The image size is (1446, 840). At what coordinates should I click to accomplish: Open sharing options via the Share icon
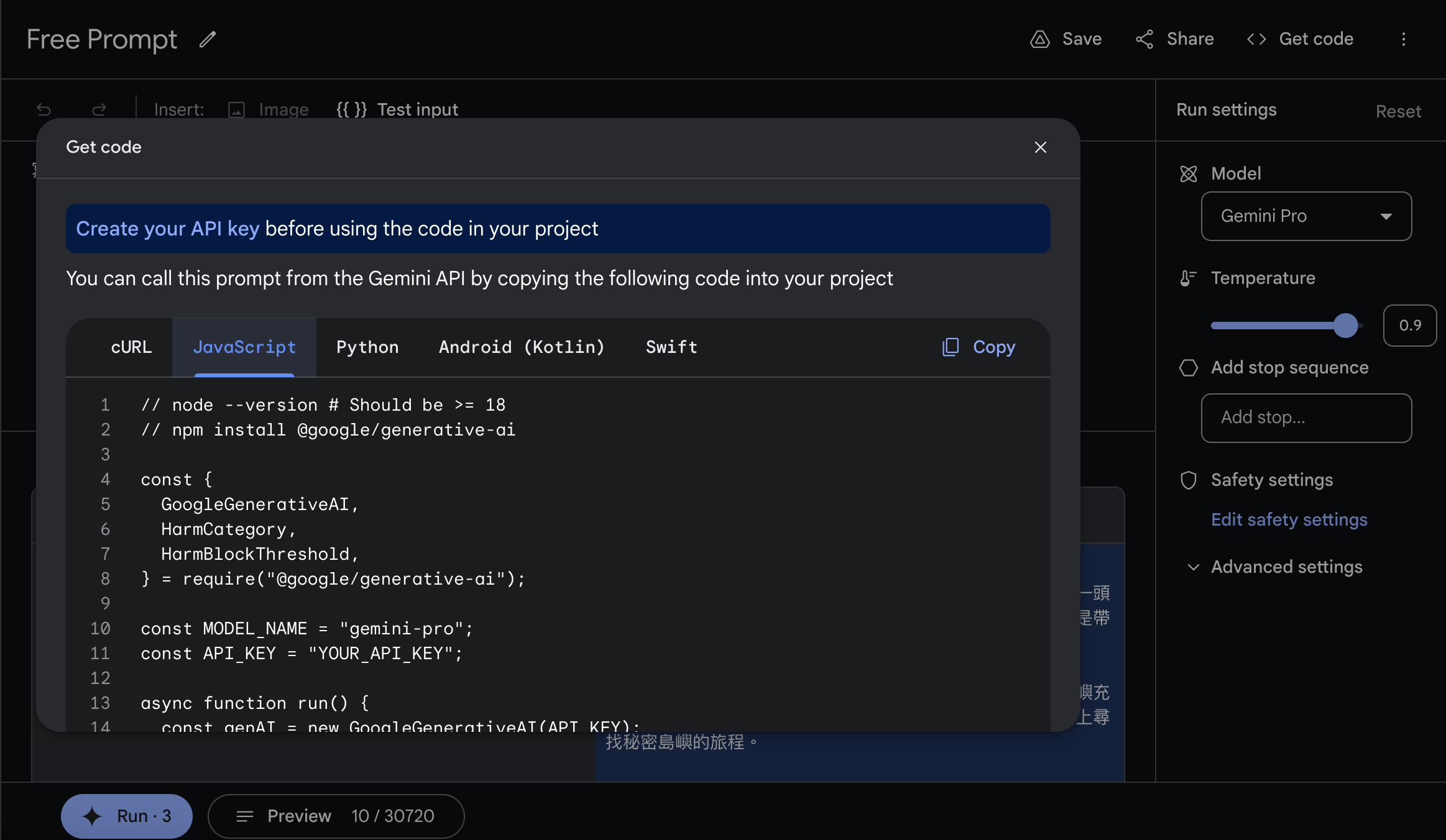point(1146,39)
